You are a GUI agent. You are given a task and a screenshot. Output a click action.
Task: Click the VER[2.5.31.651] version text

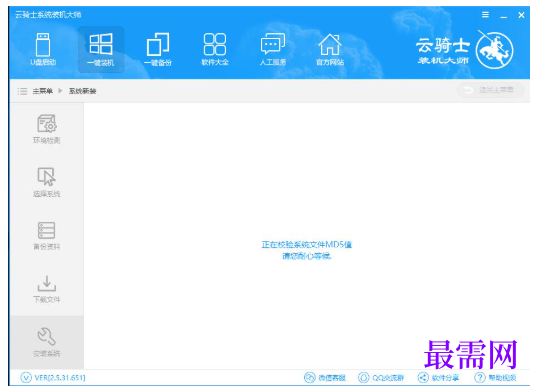coord(60,377)
